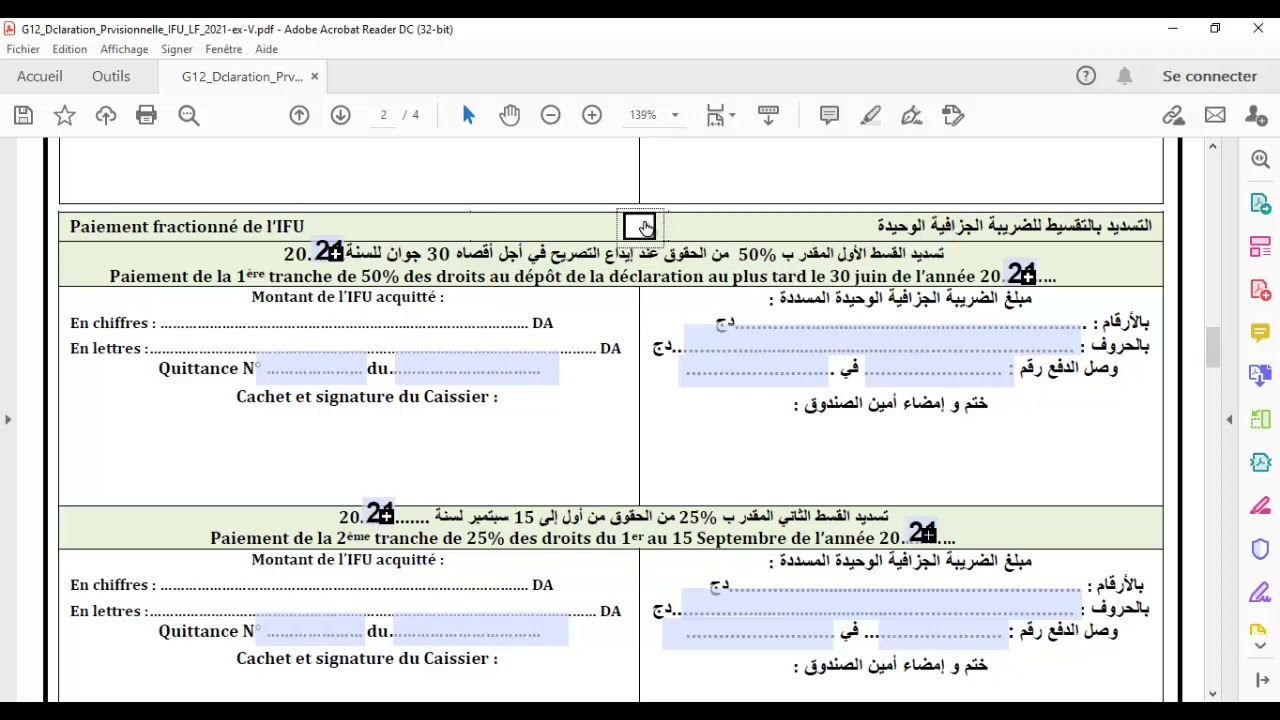Click the scrollbar down arrow
This screenshot has width=1280, height=720.
(1213, 693)
